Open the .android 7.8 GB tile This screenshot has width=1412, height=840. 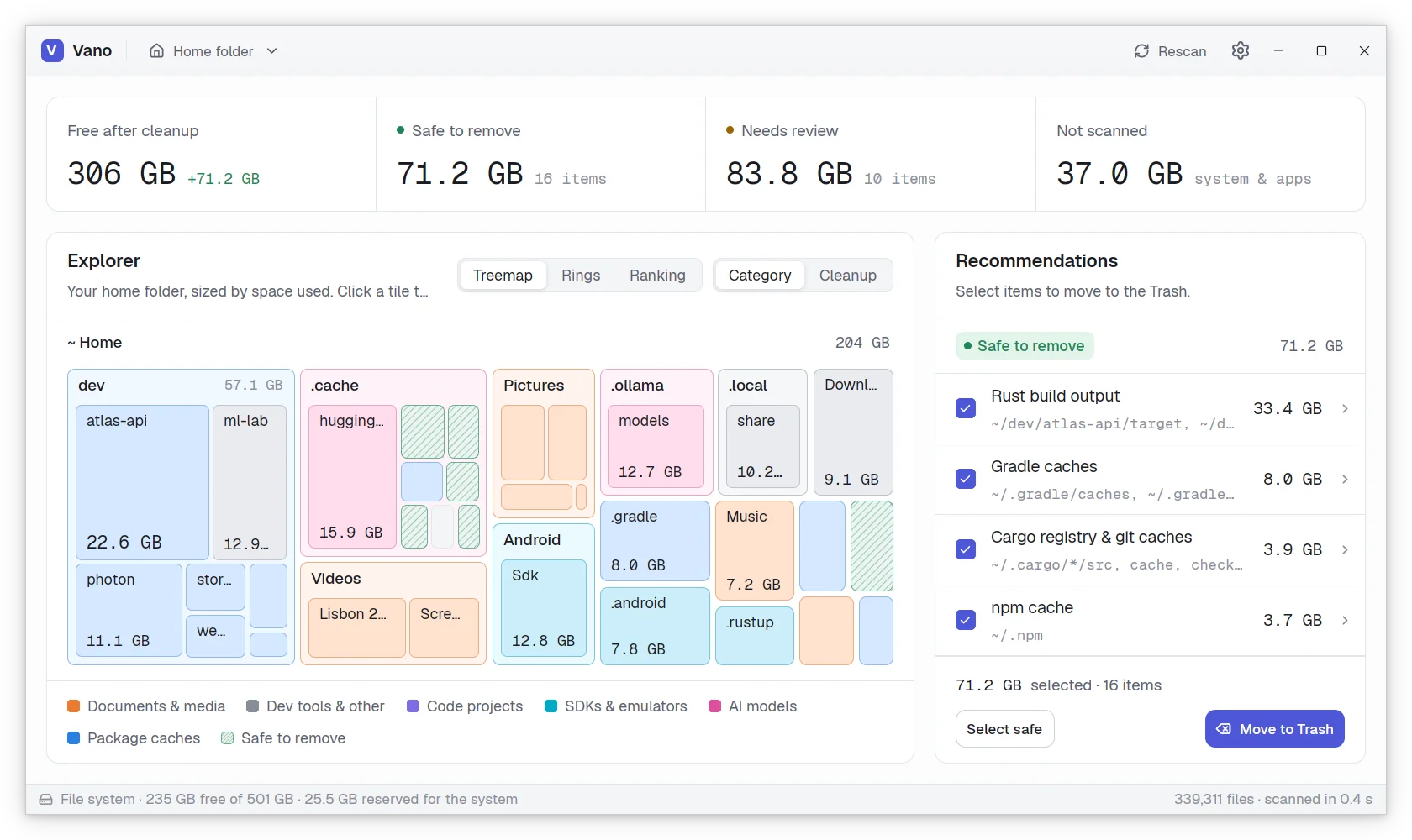click(x=655, y=626)
